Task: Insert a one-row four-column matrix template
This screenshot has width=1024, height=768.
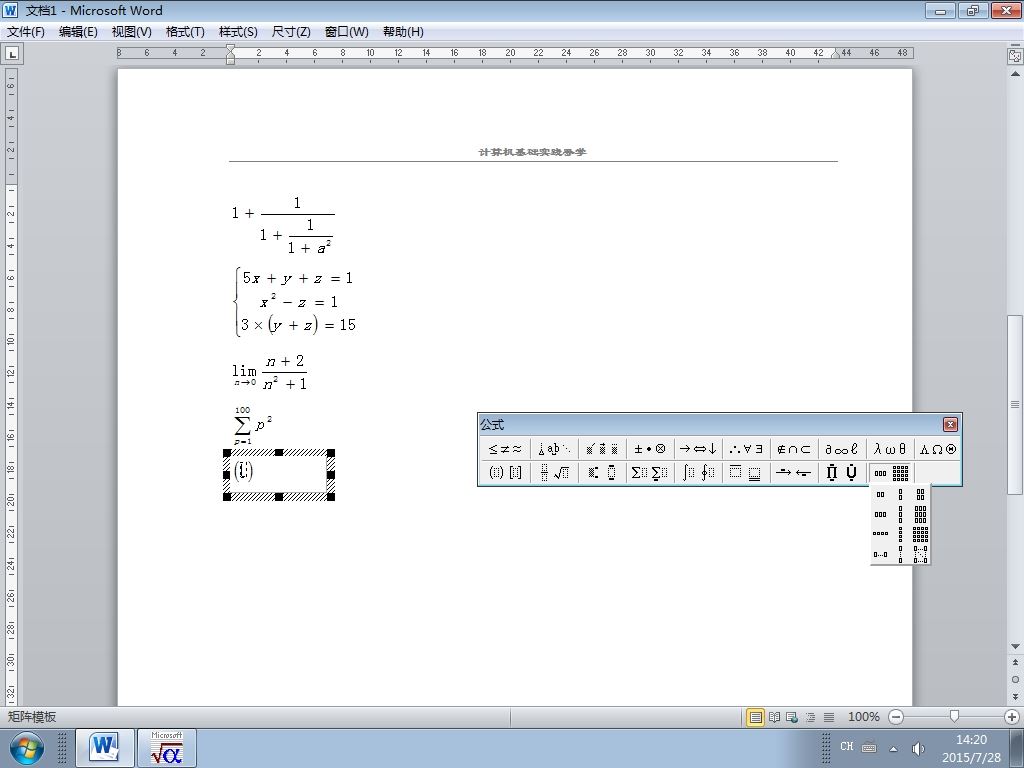Action: tap(880, 534)
